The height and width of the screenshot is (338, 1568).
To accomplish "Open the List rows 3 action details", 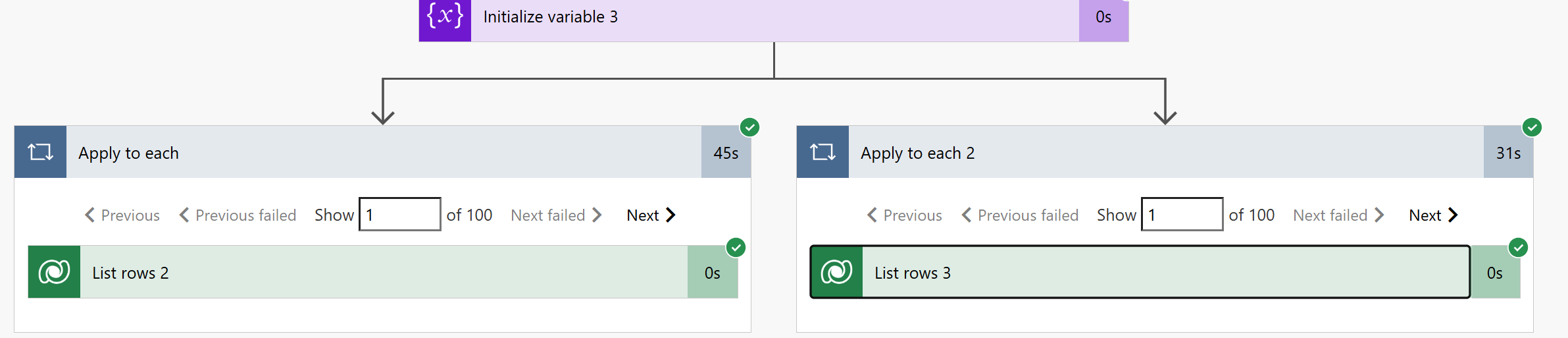I will pyautogui.click(x=1165, y=272).
